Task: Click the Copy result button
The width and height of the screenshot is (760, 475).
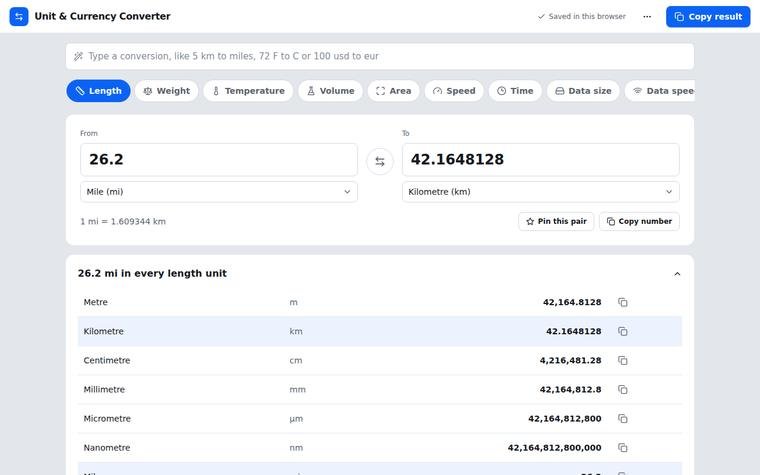Action: (x=708, y=16)
